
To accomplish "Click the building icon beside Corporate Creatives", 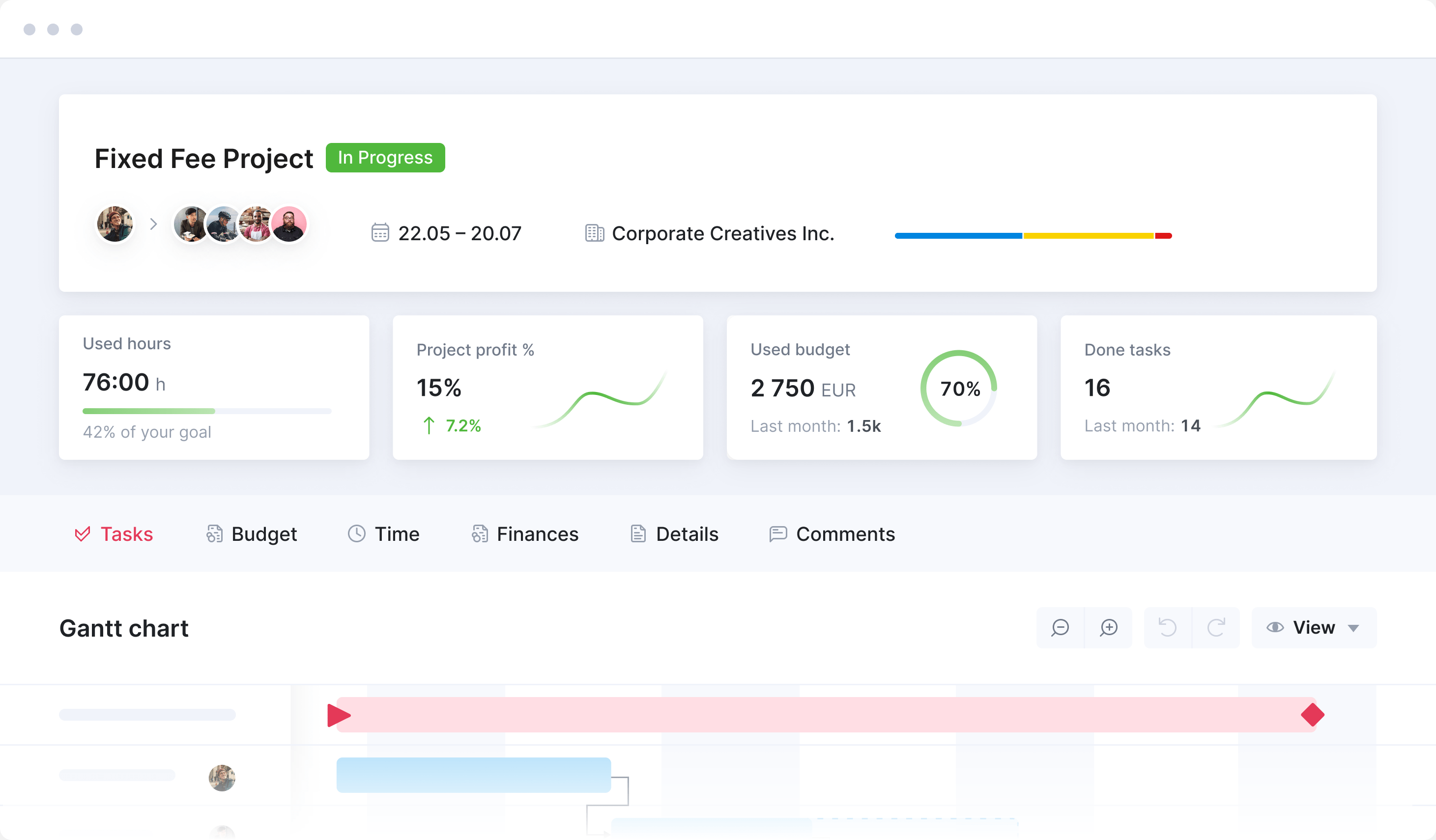I will pos(594,233).
